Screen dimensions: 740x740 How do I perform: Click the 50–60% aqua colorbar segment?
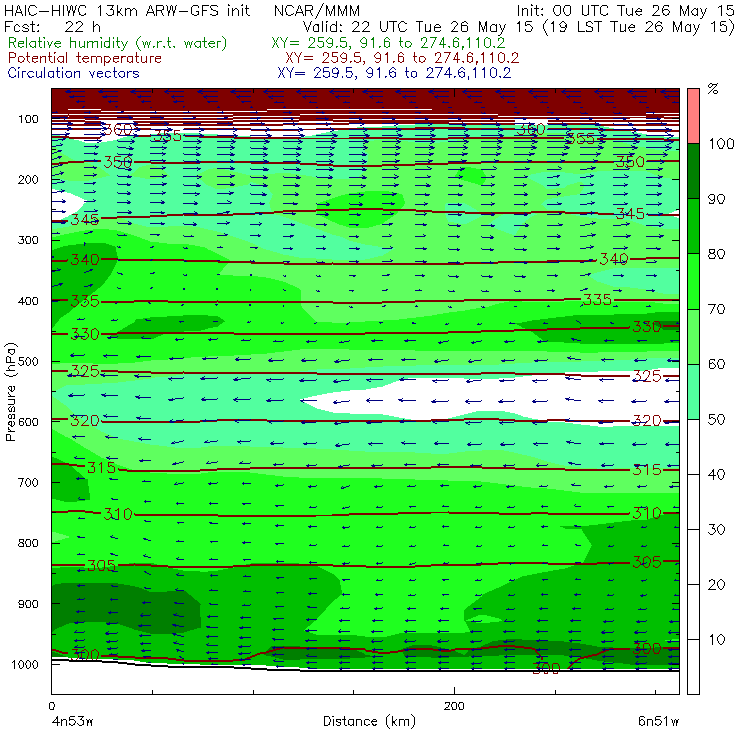click(x=693, y=392)
